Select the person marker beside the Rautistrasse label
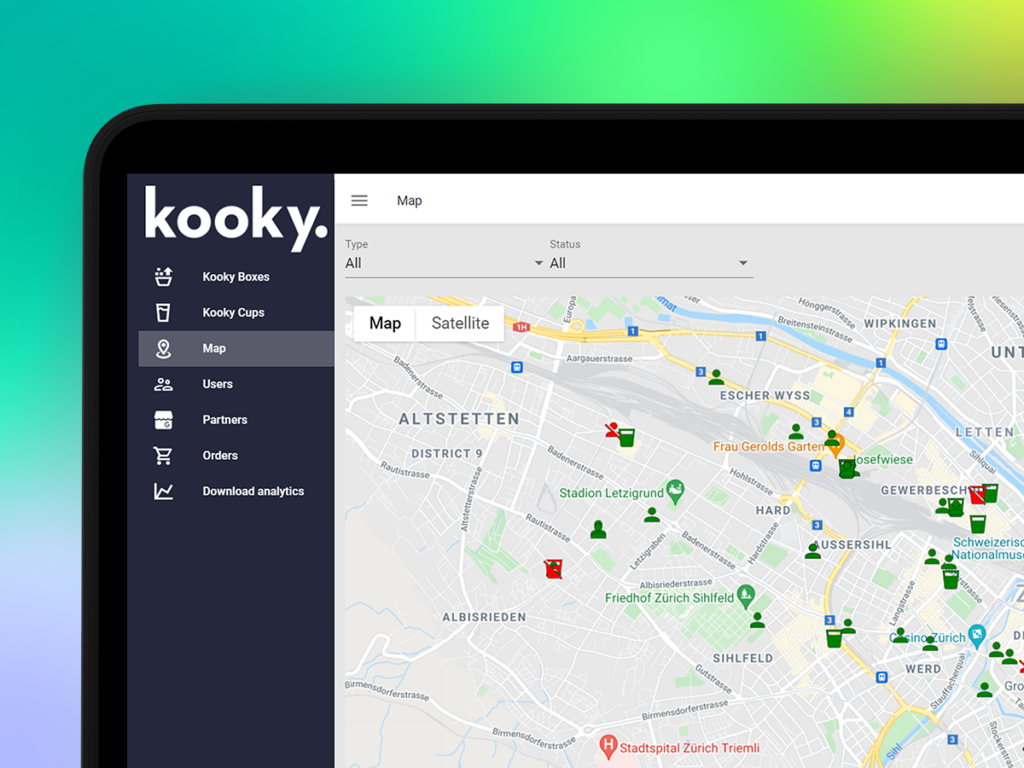Viewport: 1024px width, 768px height. click(598, 530)
